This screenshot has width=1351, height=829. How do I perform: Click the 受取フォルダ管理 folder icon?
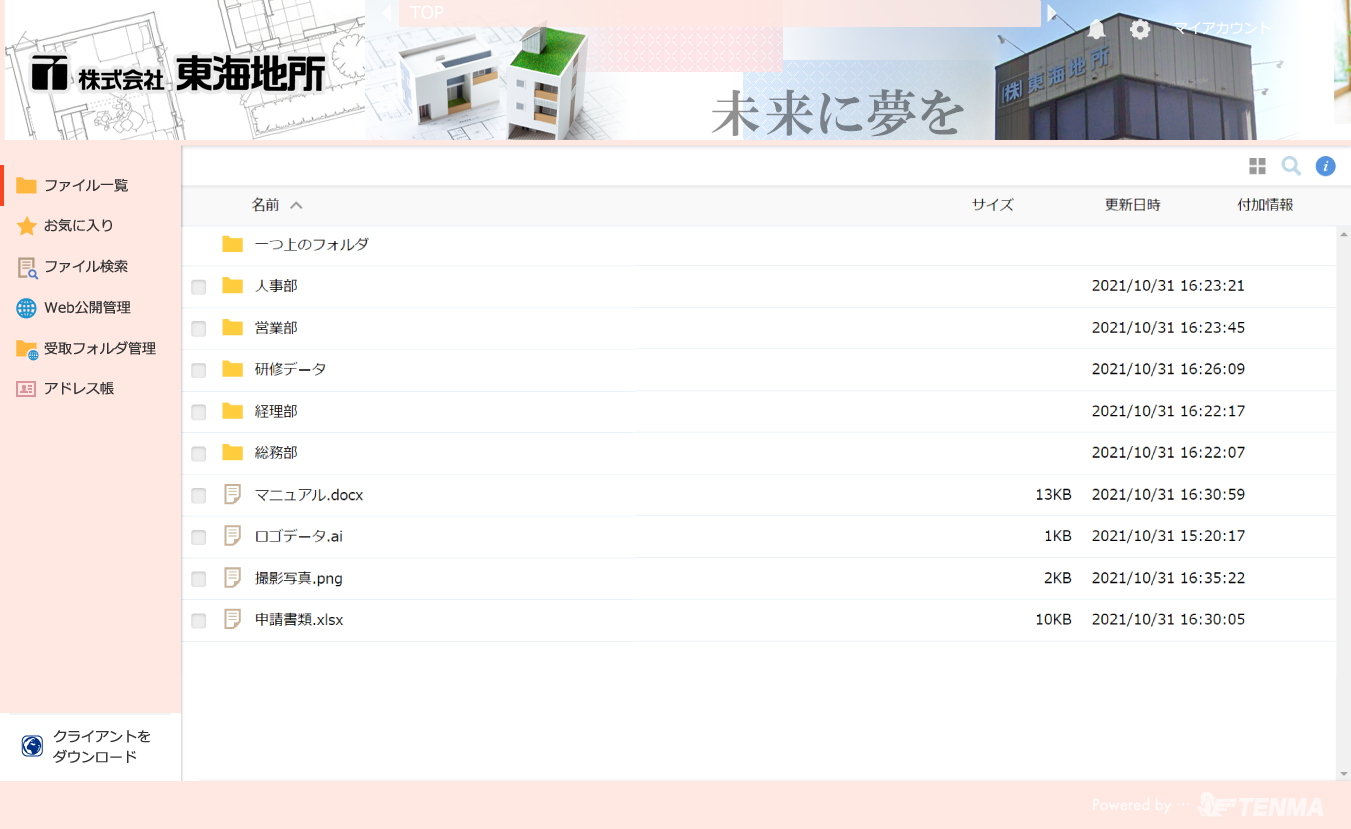click(27, 349)
